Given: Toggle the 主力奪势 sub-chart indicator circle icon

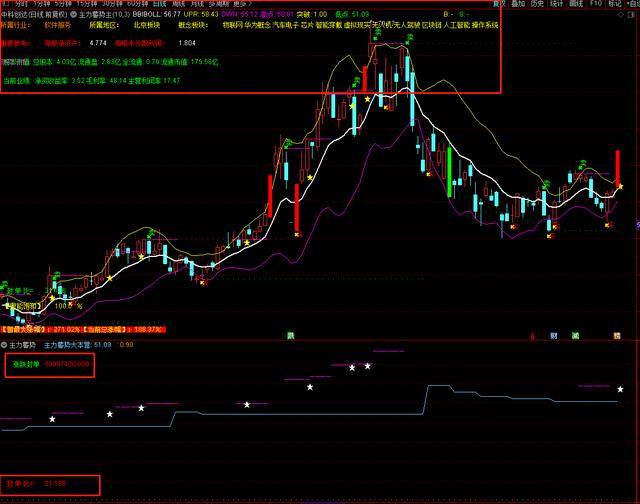Looking at the screenshot, I should coord(6,345).
